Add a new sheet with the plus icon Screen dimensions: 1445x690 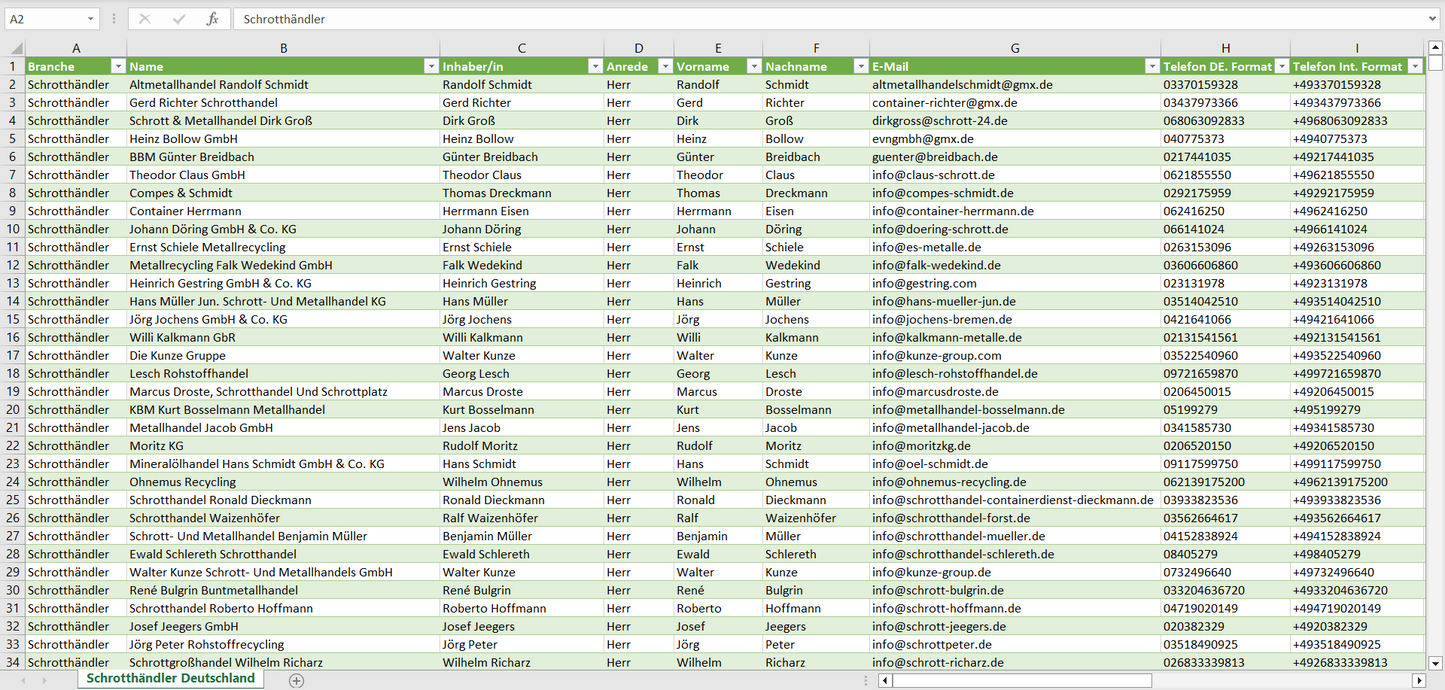(x=296, y=680)
